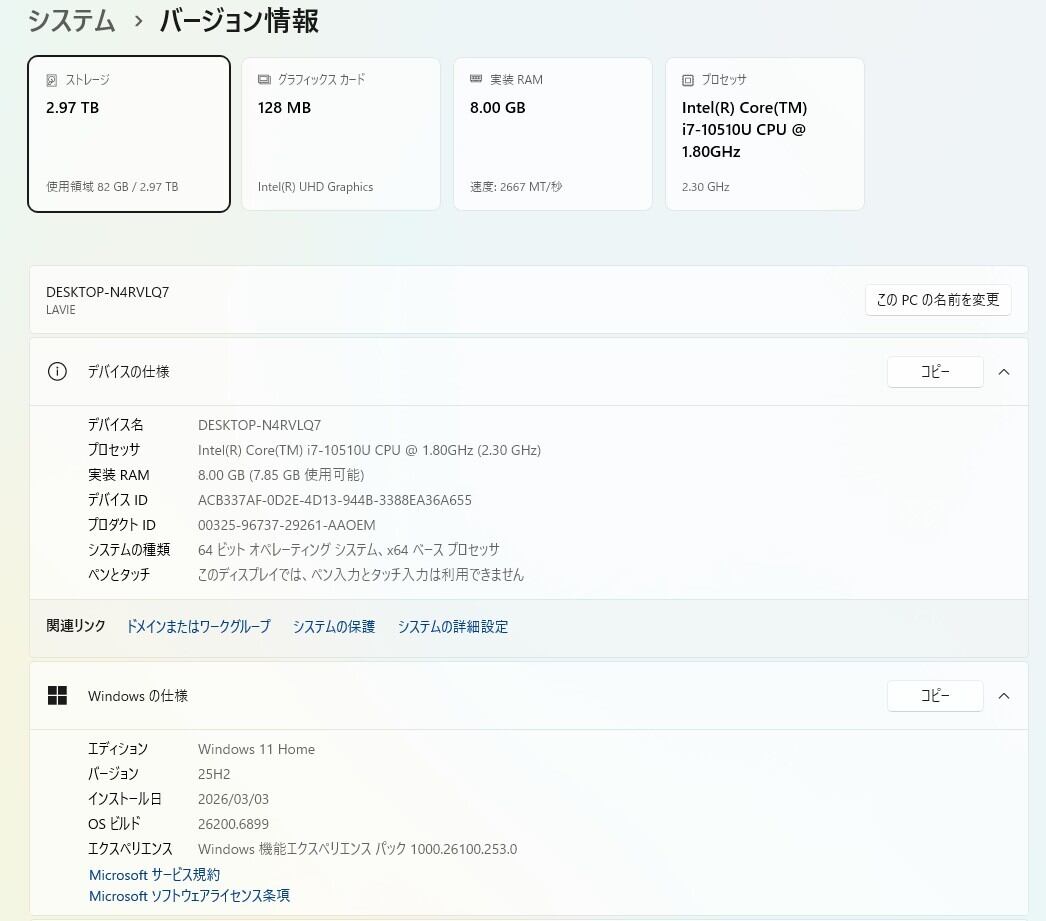The height and width of the screenshot is (921, 1046).
Task: Copy Windows の仕様 details using コピー
Action: click(934, 696)
